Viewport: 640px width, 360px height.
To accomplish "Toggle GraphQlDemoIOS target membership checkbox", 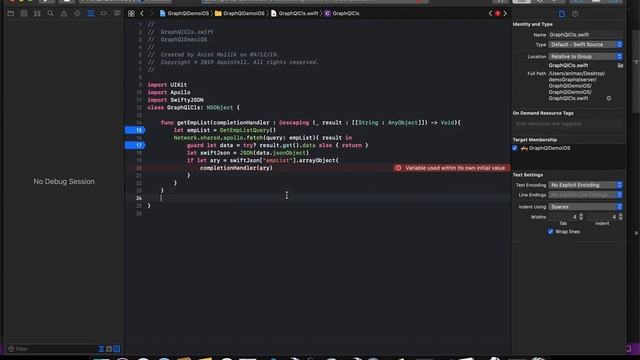I will click(x=515, y=148).
